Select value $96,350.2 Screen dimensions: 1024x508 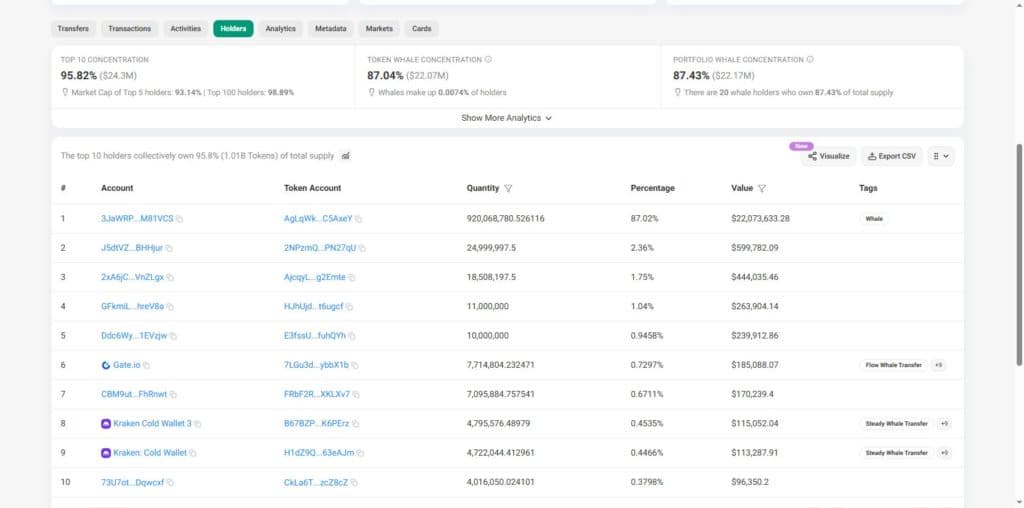coord(750,483)
